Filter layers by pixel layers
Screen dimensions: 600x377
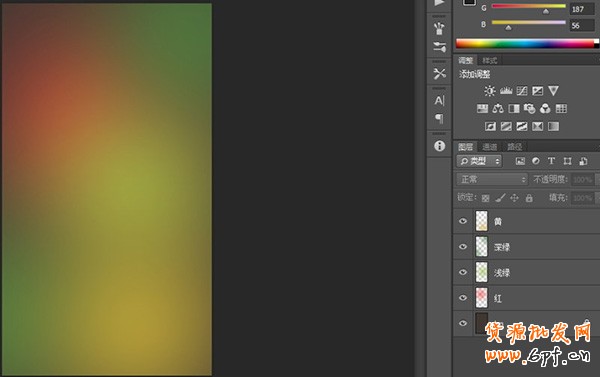[520, 161]
